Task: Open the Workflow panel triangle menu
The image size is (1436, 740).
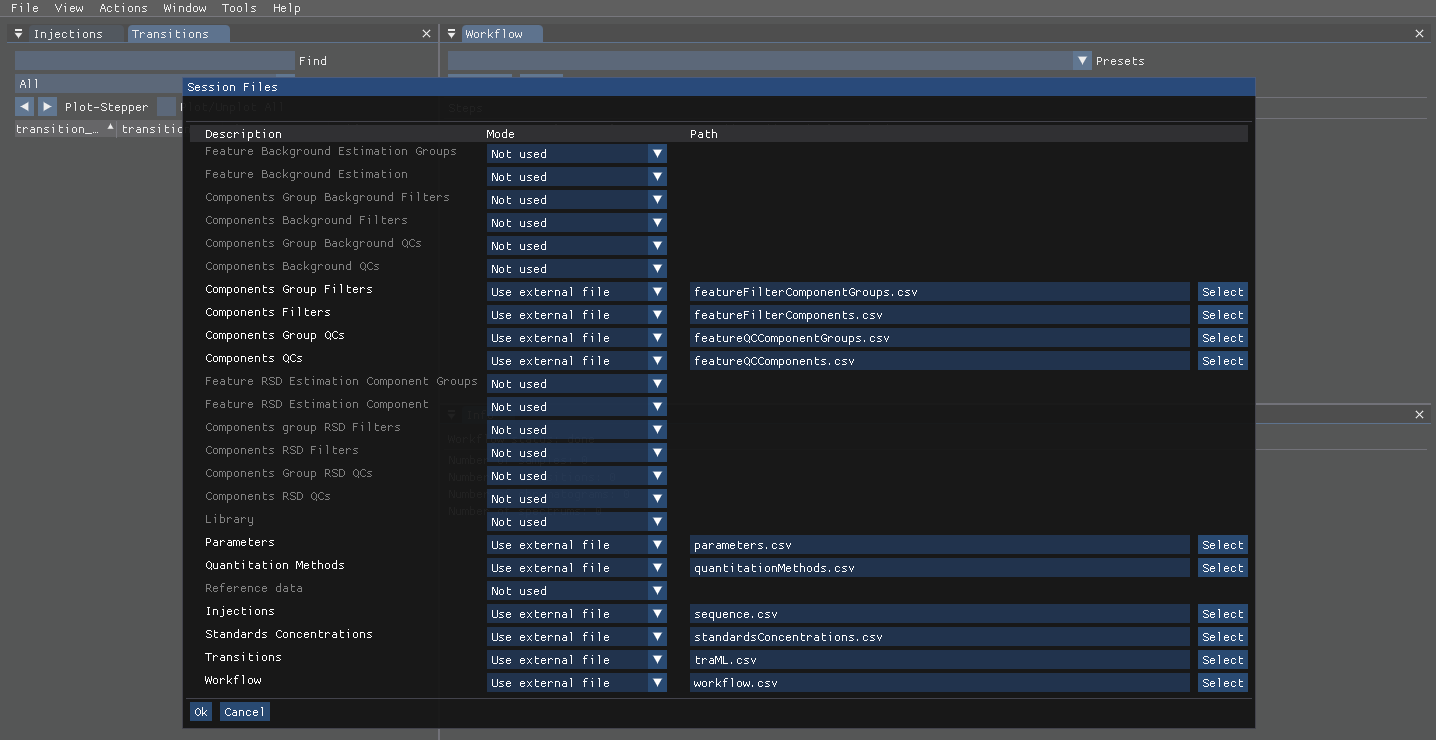Action: [452, 34]
